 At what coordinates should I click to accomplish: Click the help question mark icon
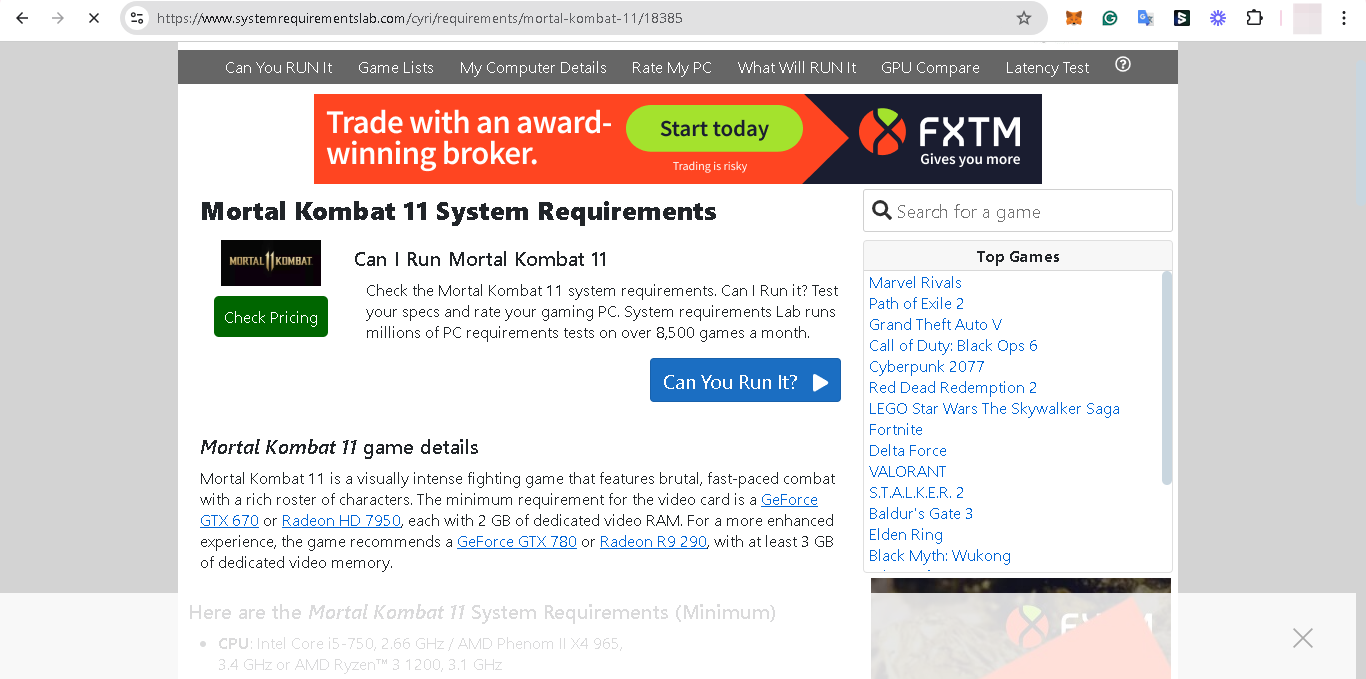click(1123, 65)
